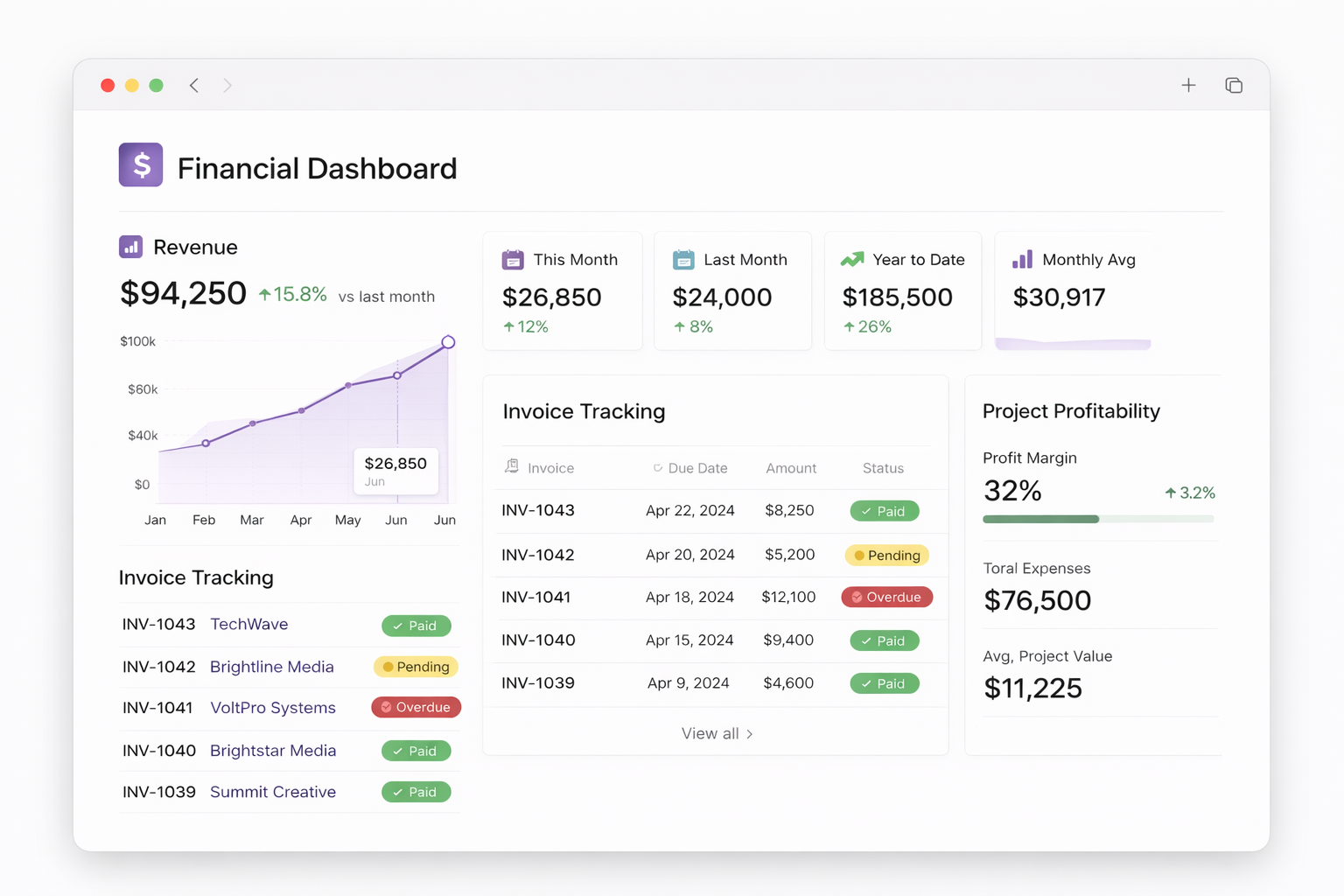Open Brightstar Media client link

[x=273, y=751]
